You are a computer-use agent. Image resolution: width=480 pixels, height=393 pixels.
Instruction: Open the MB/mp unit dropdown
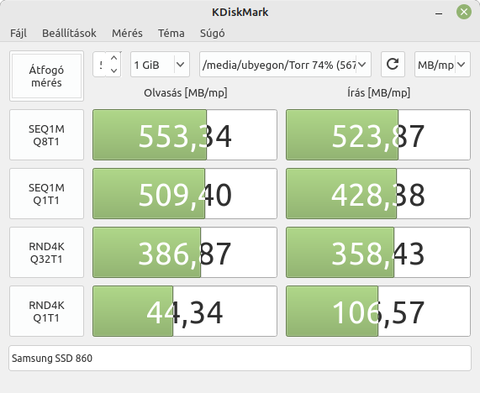tap(442, 64)
